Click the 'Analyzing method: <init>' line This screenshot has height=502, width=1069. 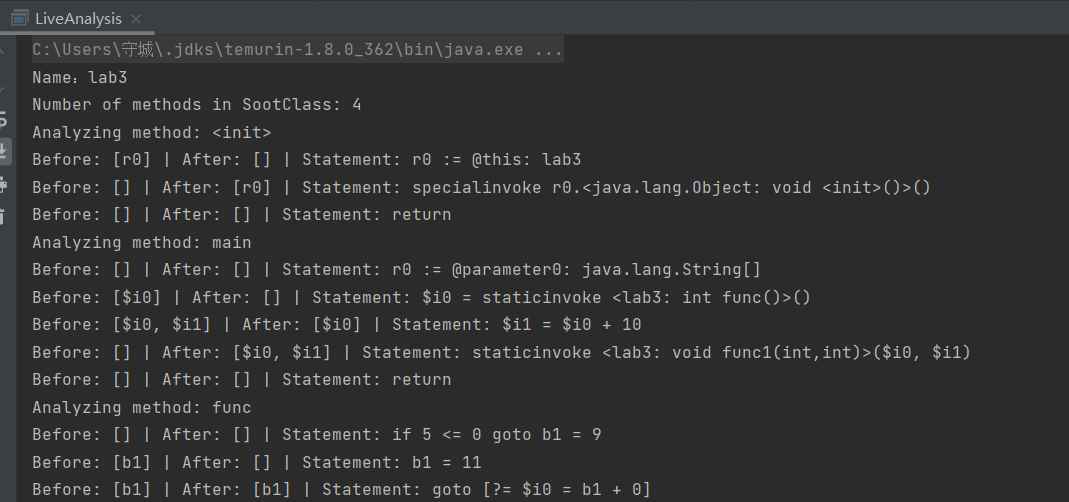click(x=151, y=132)
